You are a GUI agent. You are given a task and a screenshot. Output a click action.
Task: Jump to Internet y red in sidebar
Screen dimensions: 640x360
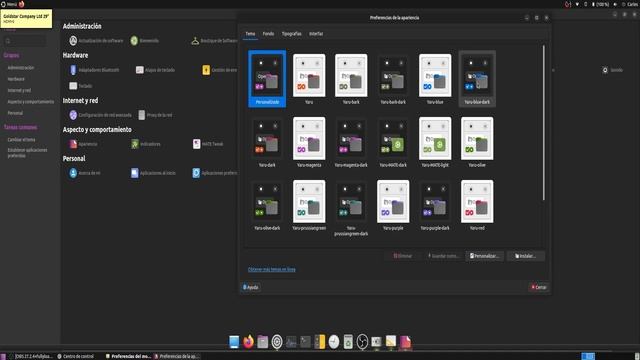[19, 90]
